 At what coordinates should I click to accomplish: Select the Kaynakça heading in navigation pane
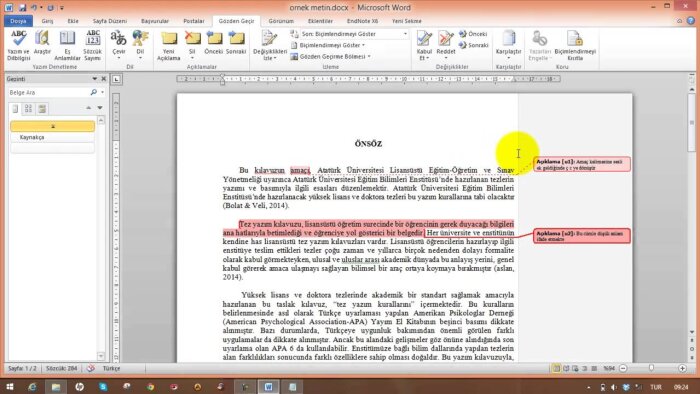click(x=52, y=137)
